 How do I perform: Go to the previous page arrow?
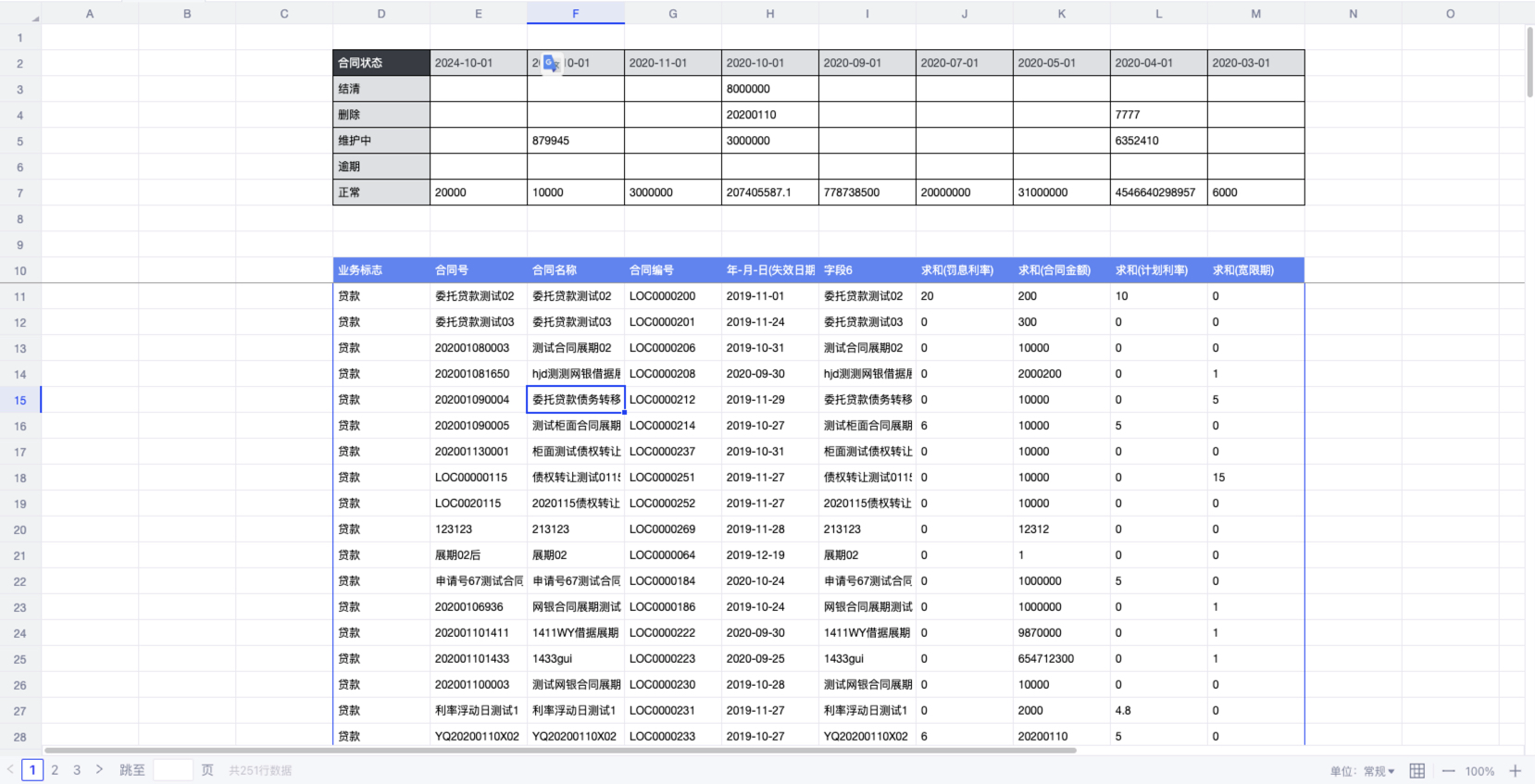pyautogui.click(x=10, y=769)
